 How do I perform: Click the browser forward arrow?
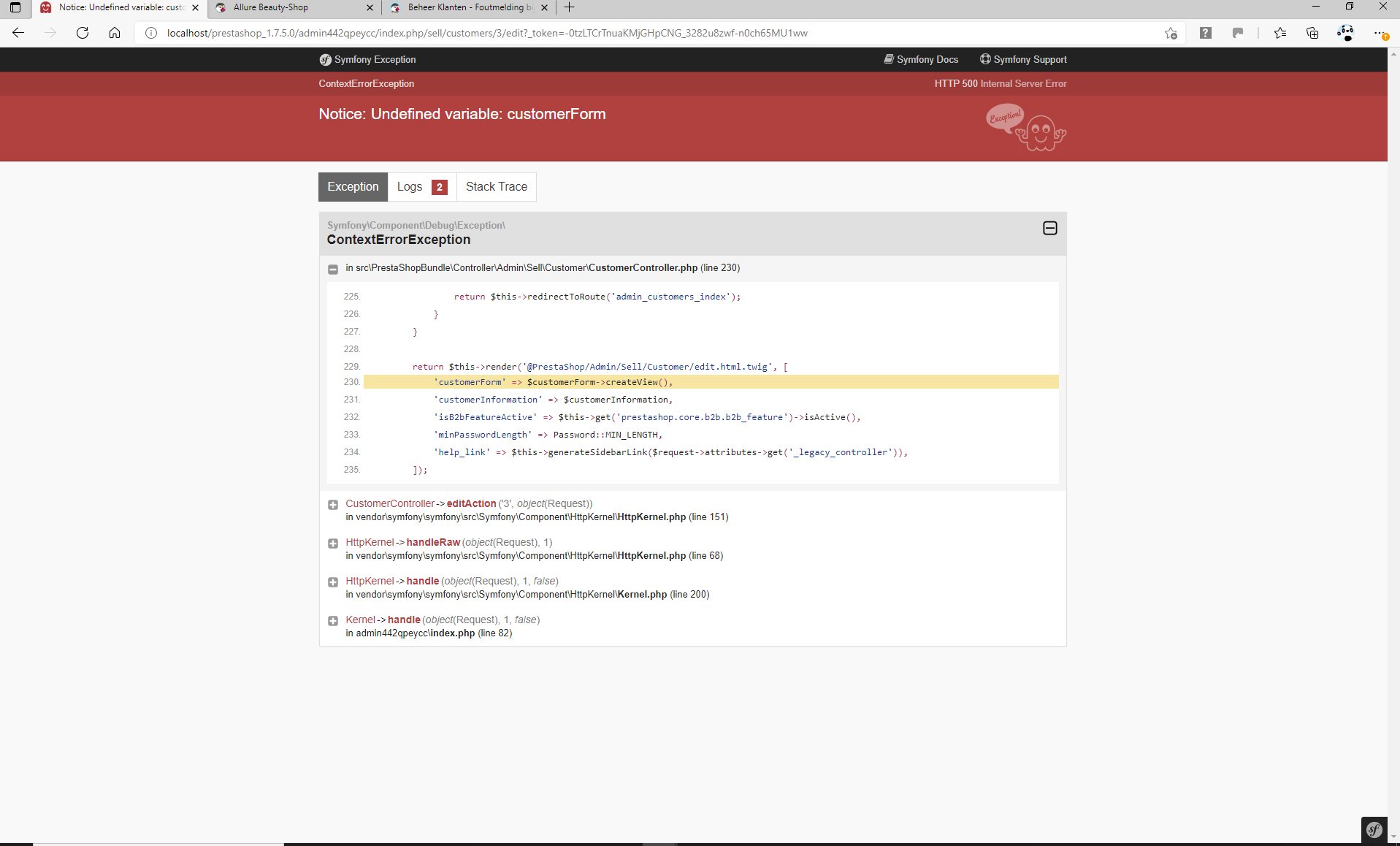(50, 33)
